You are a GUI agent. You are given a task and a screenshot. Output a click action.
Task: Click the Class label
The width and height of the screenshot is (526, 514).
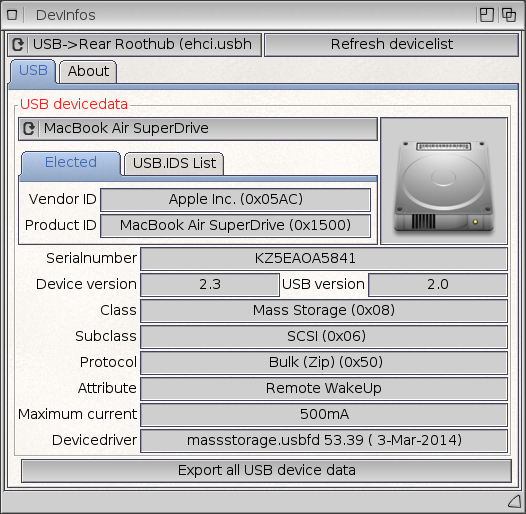[x=118, y=310]
